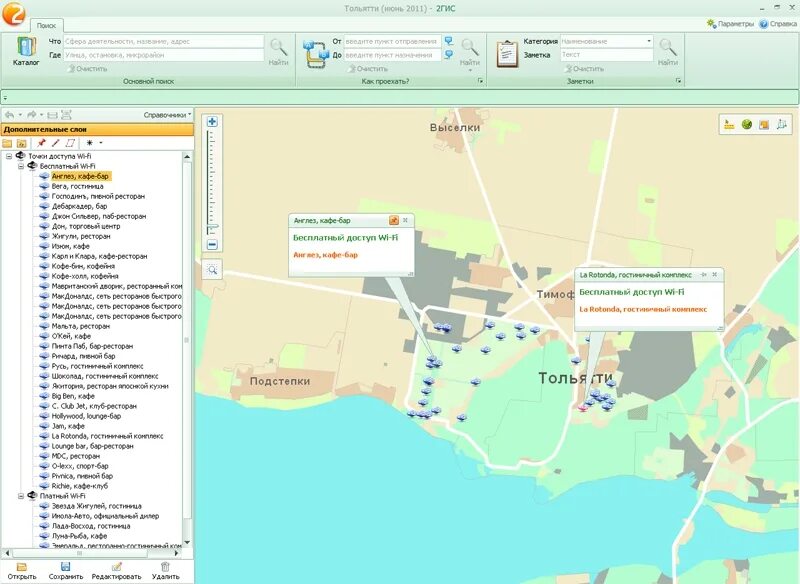This screenshot has height=584, width=800.
Task: Pick departure point on map icon beside От
Action: point(448,41)
